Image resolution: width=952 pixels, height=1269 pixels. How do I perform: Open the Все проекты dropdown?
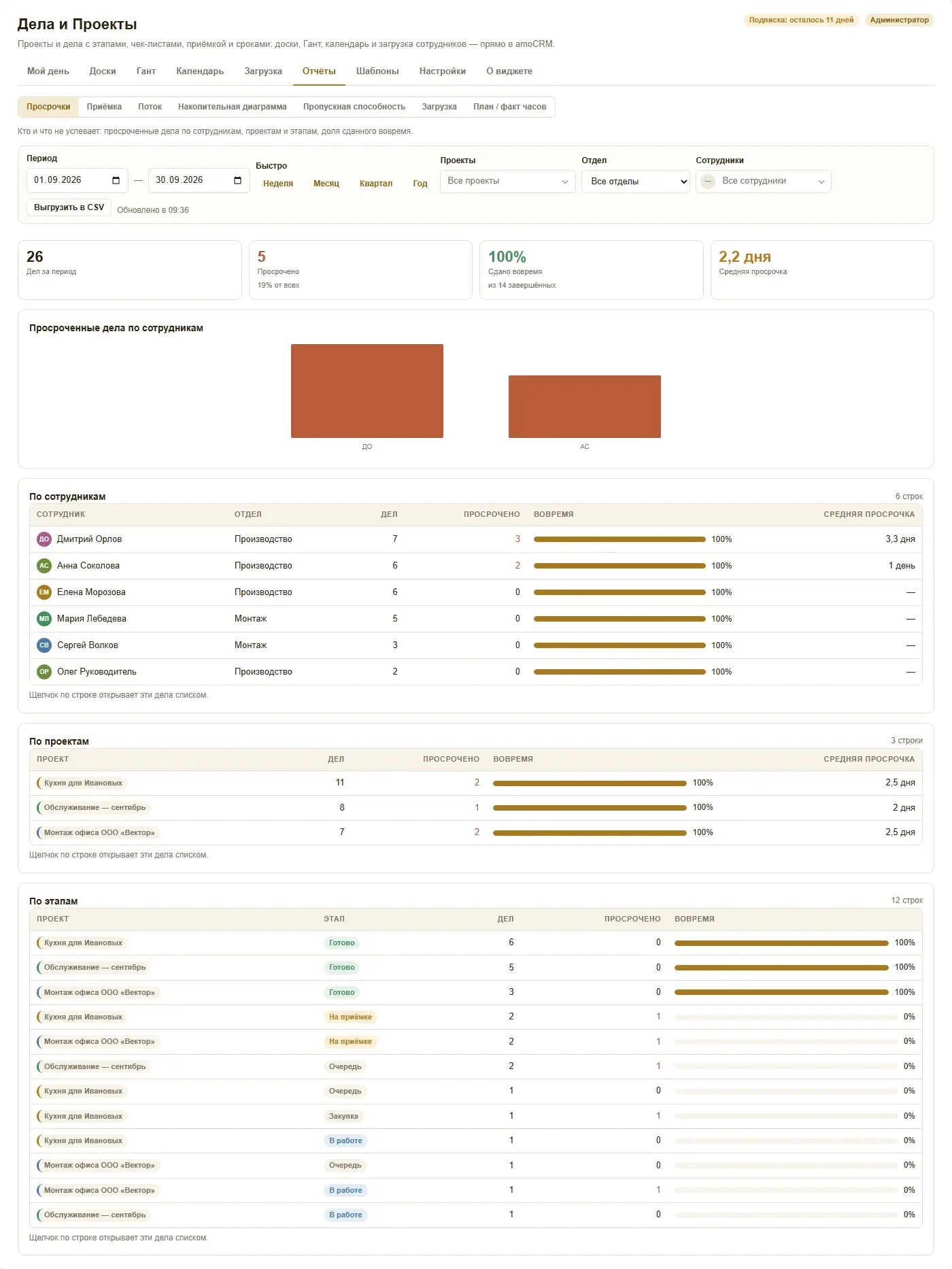[507, 182]
